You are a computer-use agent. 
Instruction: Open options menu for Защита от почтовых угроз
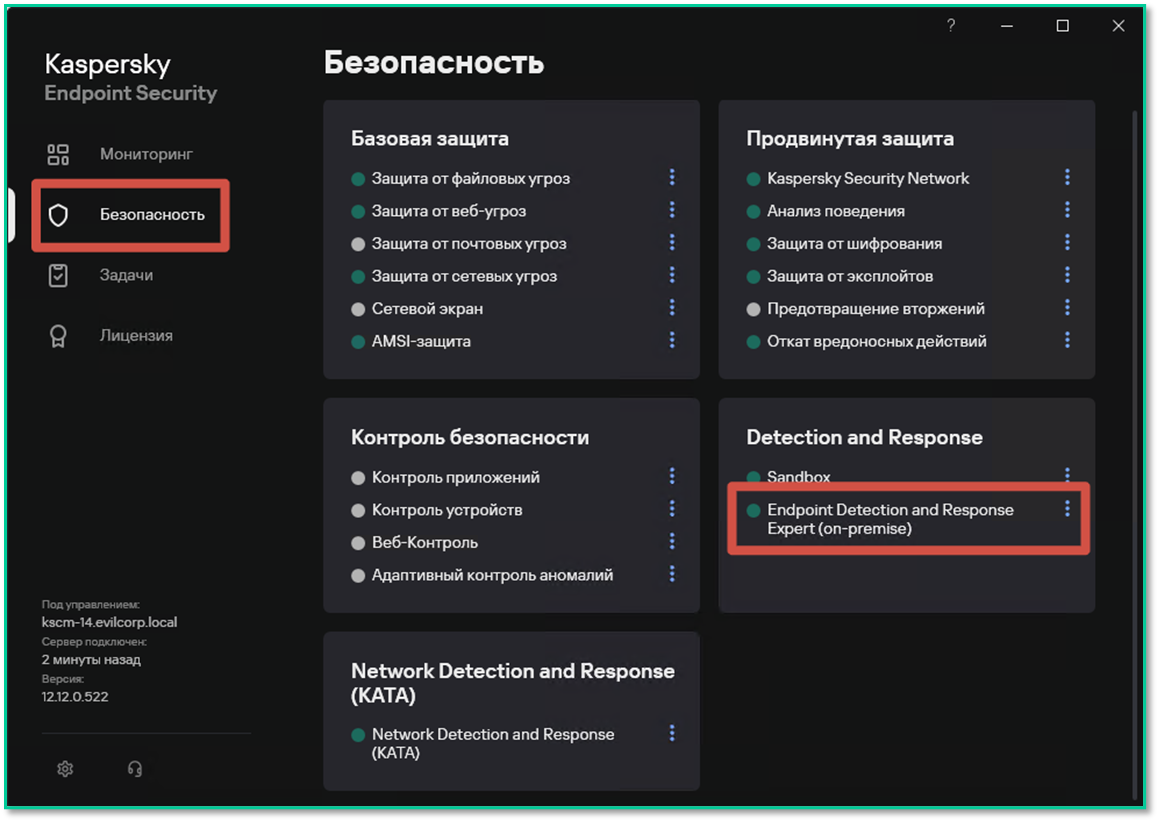tap(672, 242)
